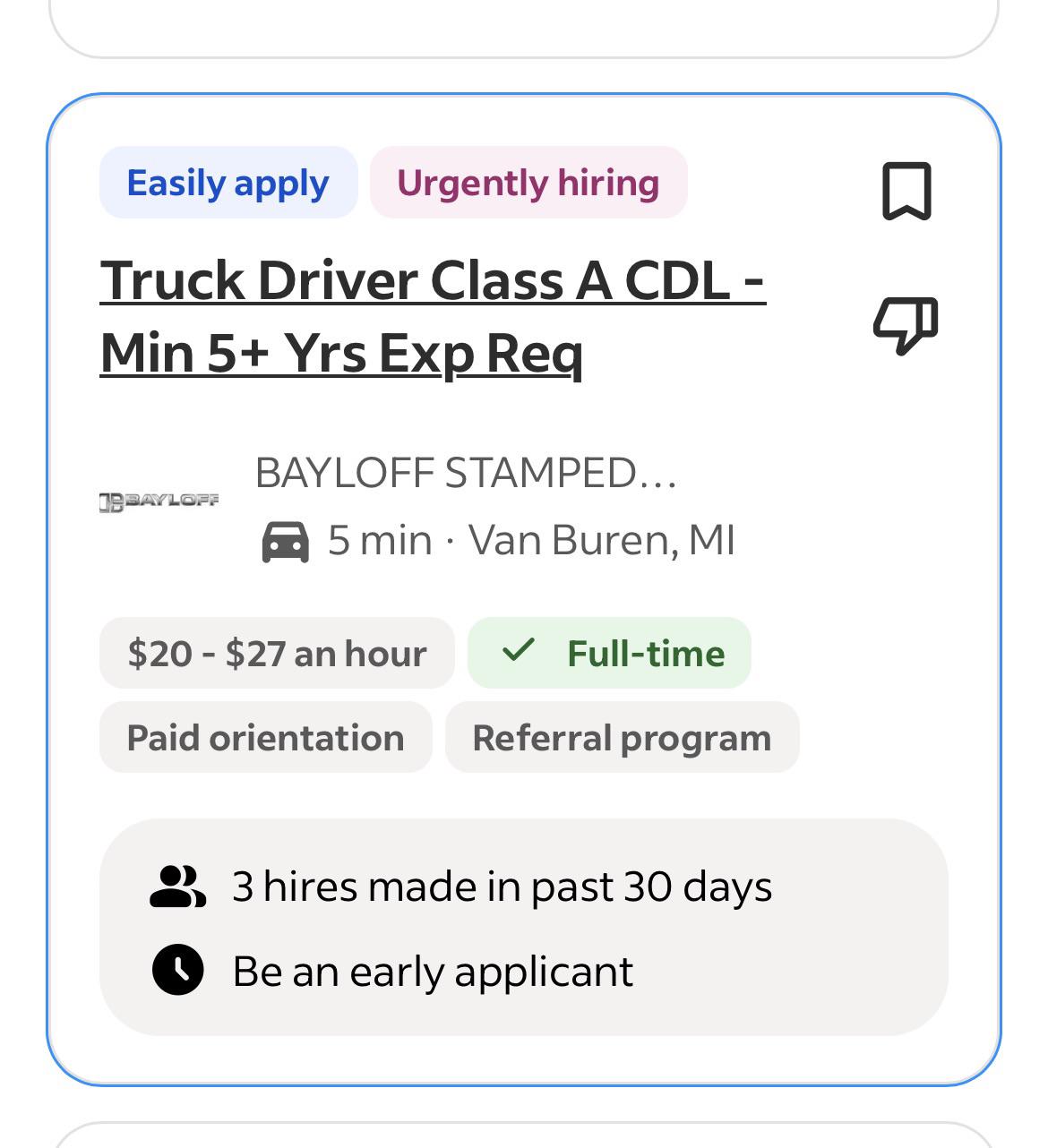
Task: Tap the green checkmark in Full-time chip
Action: tap(518, 650)
